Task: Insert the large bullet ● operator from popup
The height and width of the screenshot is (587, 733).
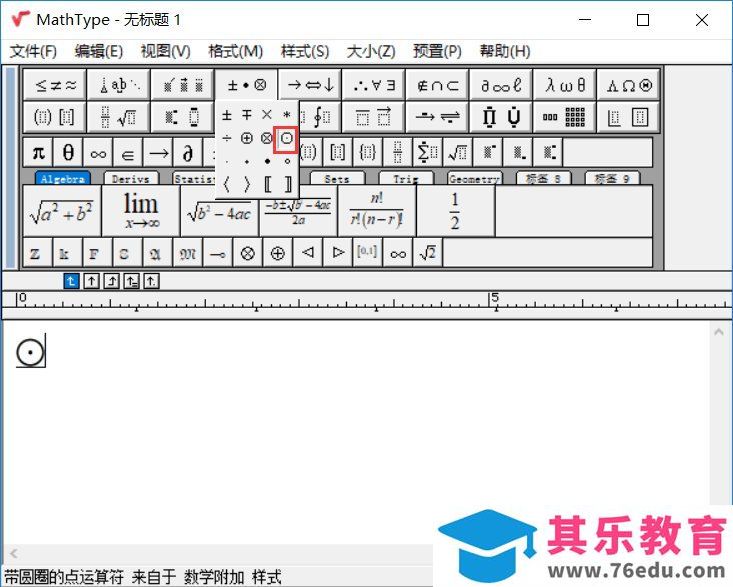Action: (267, 161)
